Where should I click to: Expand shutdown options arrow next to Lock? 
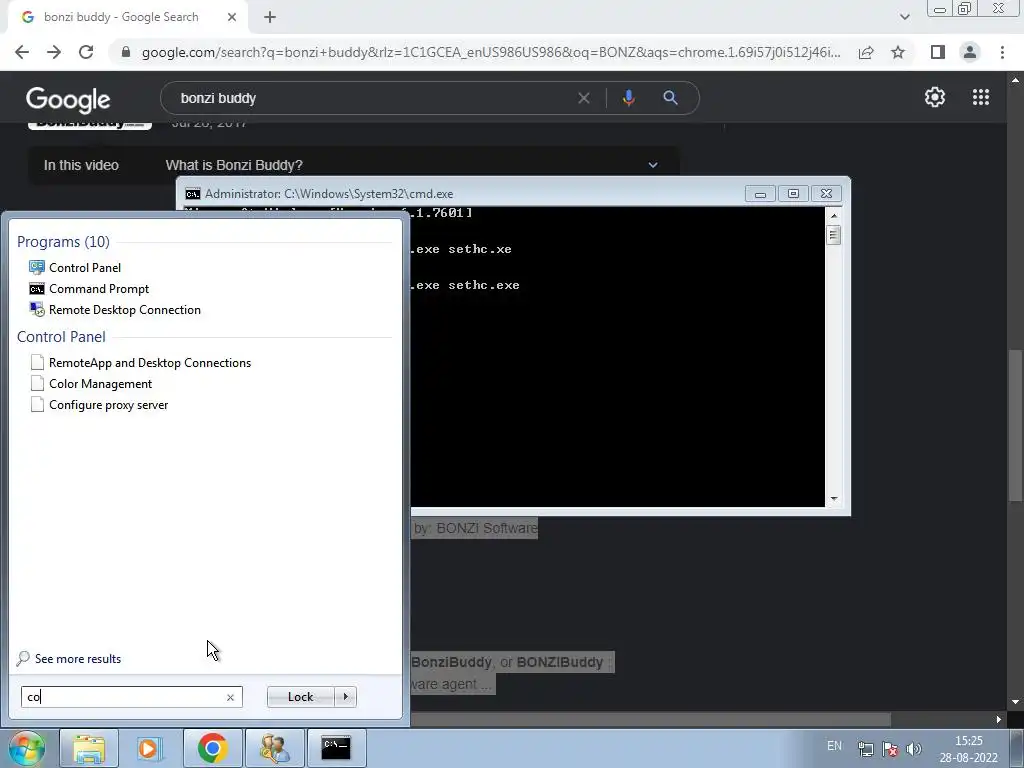click(x=345, y=697)
